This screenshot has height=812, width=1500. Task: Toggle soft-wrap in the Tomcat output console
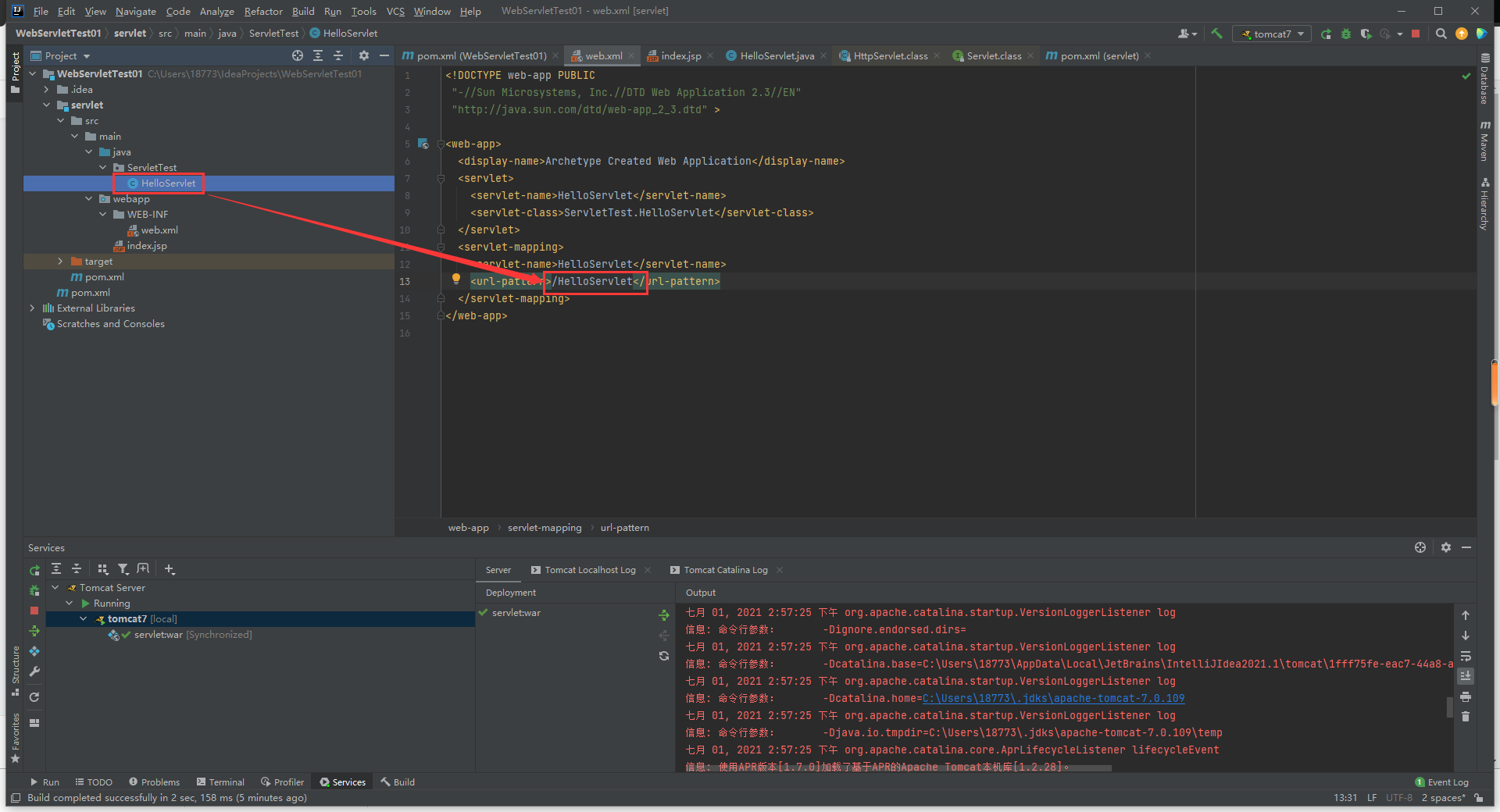tap(1466, 656)
